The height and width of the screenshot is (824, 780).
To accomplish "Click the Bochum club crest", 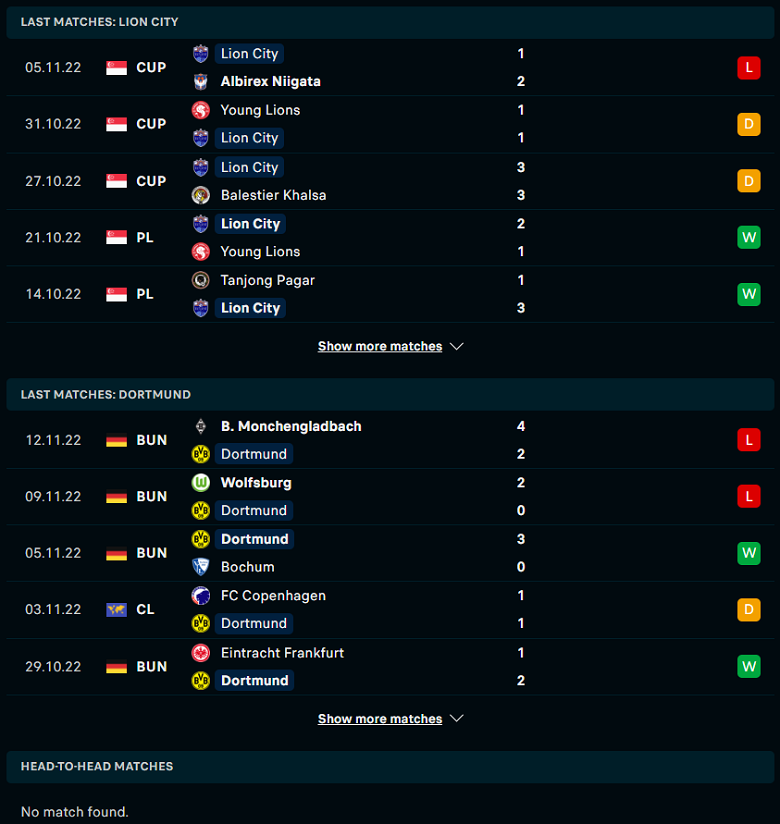I will click(200, 566).
